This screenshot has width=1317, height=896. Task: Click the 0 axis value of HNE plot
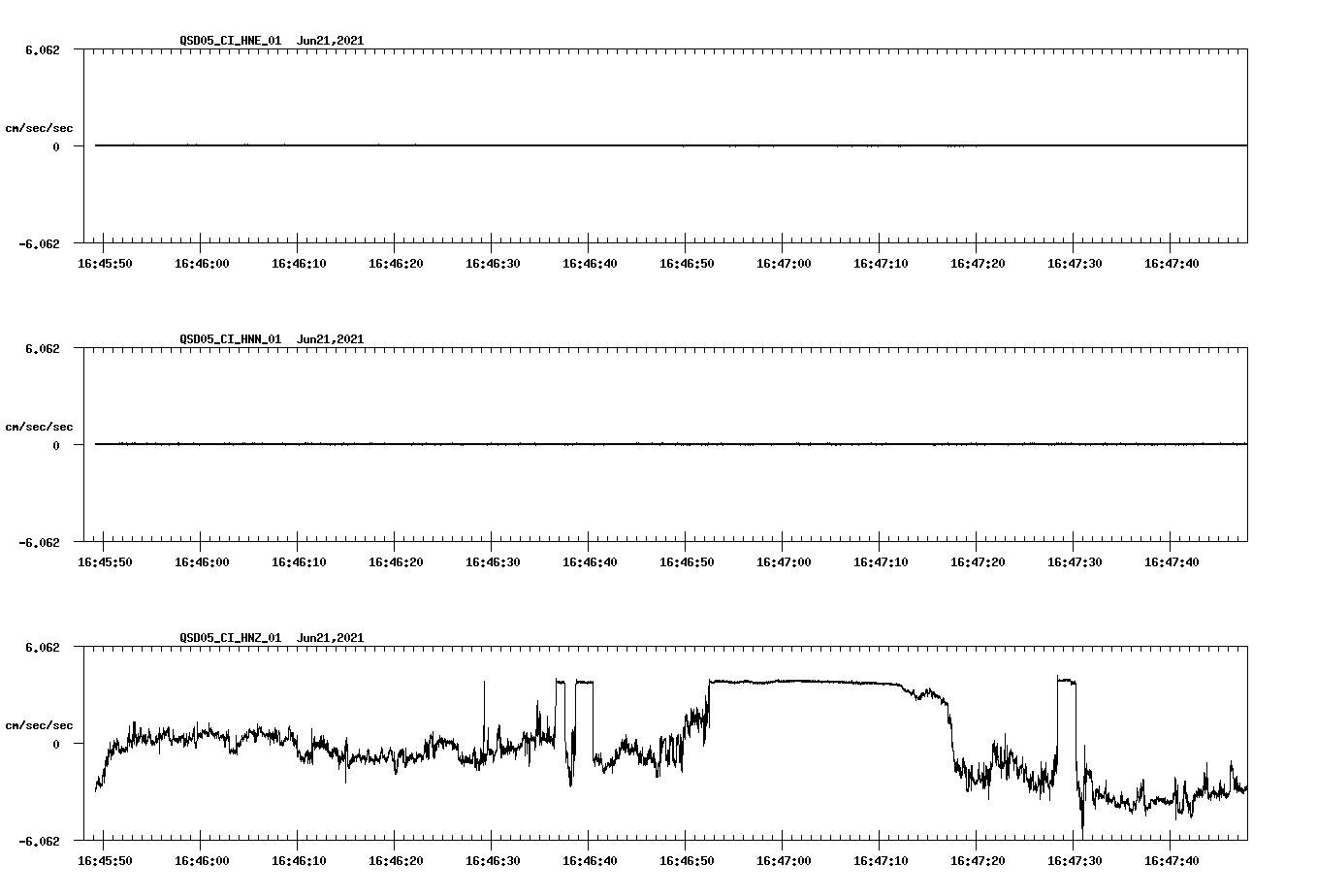click(56, 146)
